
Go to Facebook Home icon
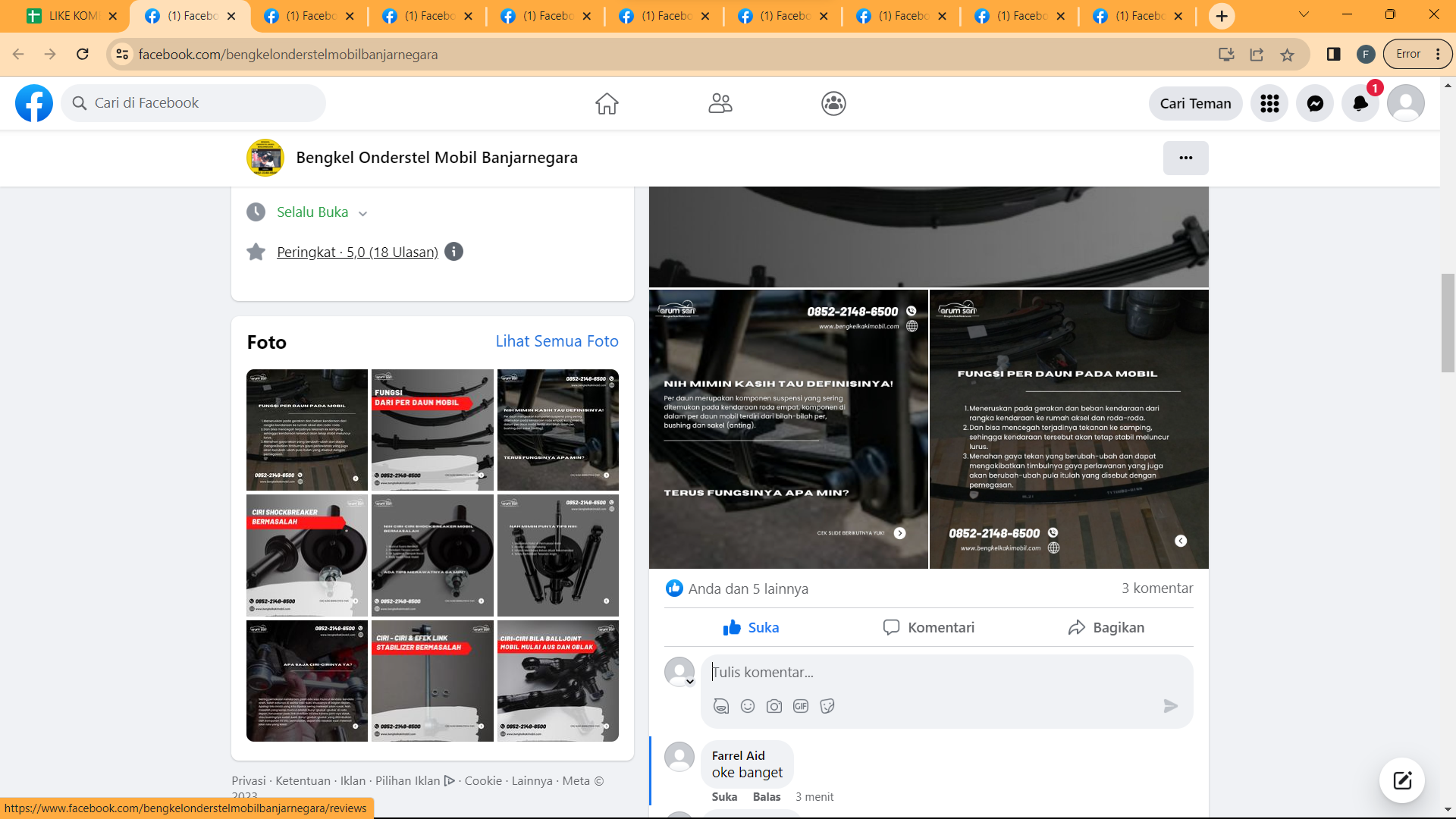607,103
